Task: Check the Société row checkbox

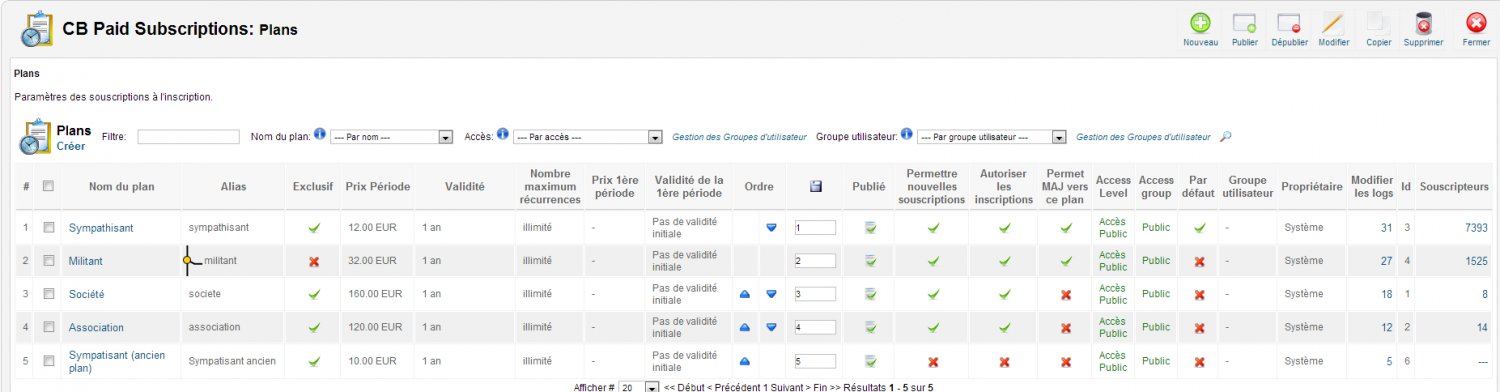Action: pyautogui.click(x=48, y=295)
